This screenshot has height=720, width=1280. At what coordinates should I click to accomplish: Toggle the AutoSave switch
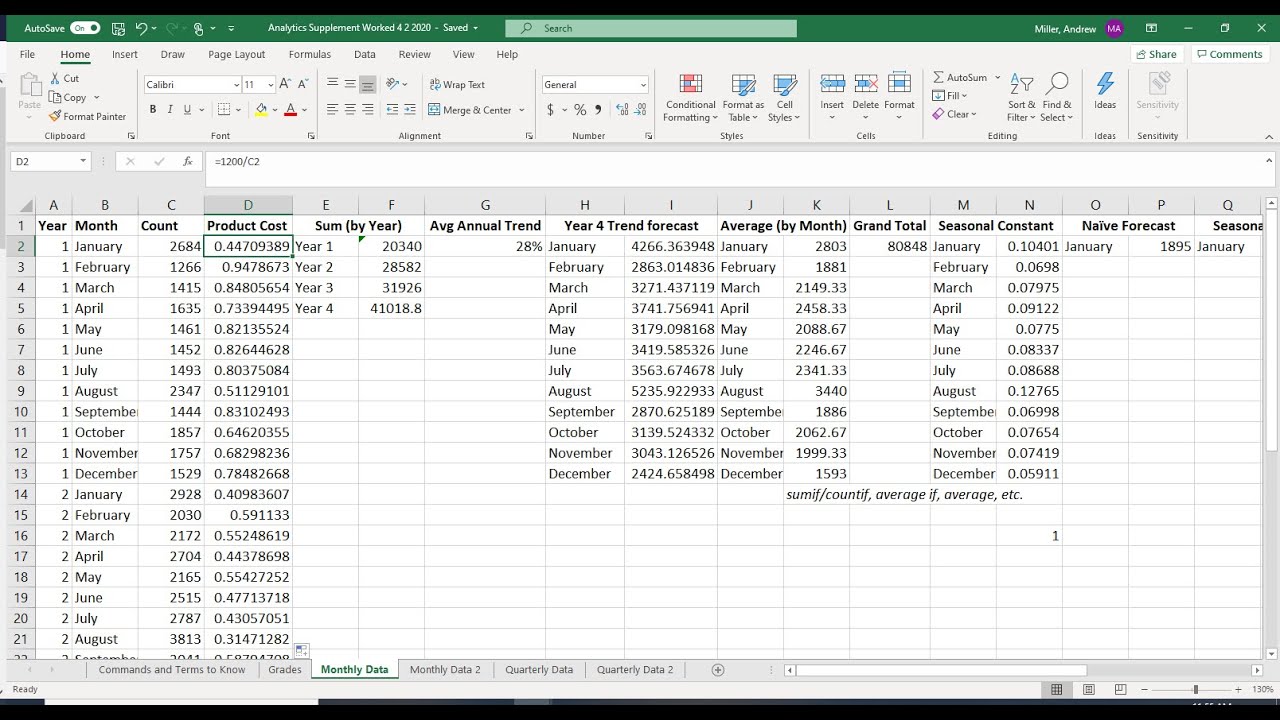[85, 28]
